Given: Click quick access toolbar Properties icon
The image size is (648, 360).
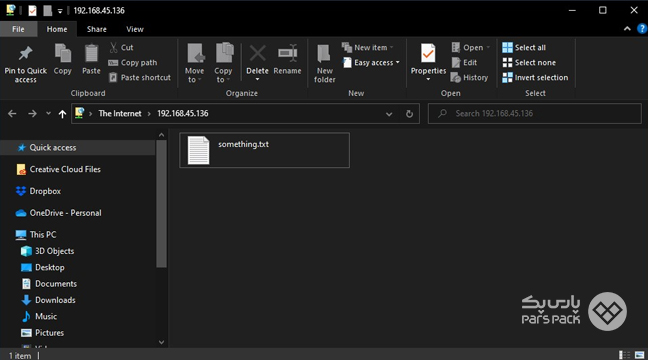Looking at the screenshot, I should click(32, 11).
